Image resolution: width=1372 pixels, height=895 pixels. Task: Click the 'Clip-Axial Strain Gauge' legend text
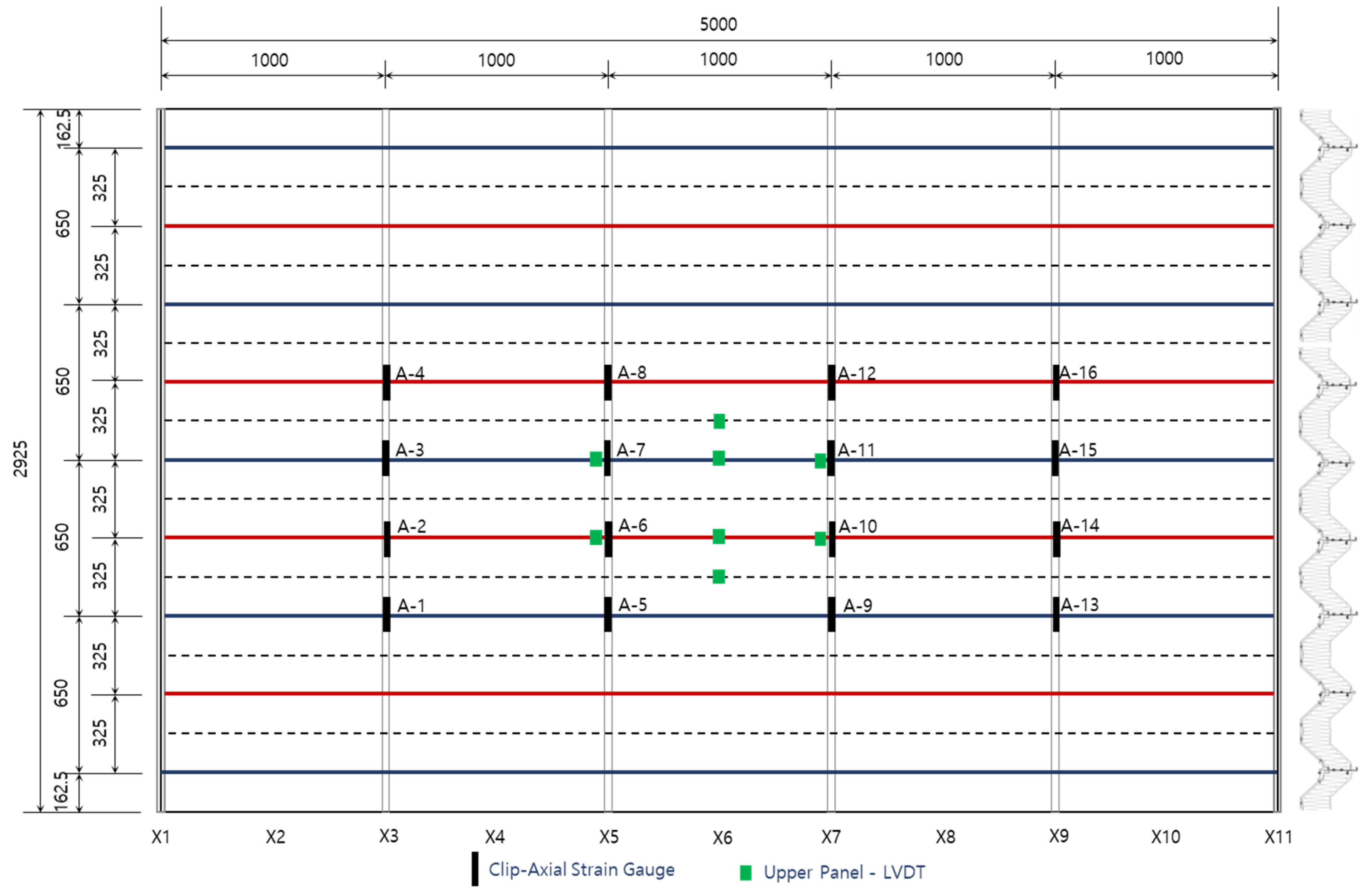(582, 870)
